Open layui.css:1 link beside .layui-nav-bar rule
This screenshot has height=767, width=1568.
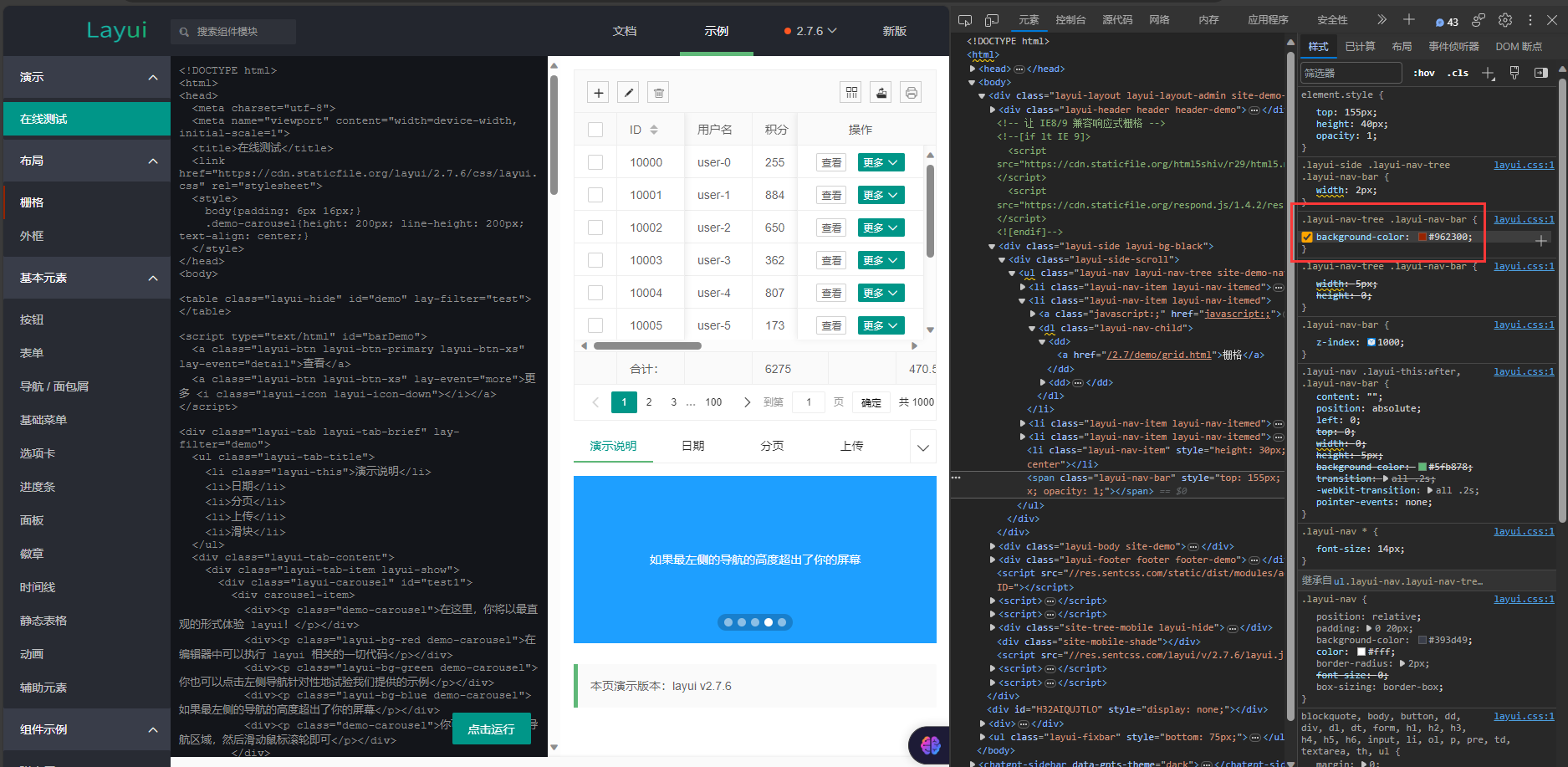[x=1524, y=325]
